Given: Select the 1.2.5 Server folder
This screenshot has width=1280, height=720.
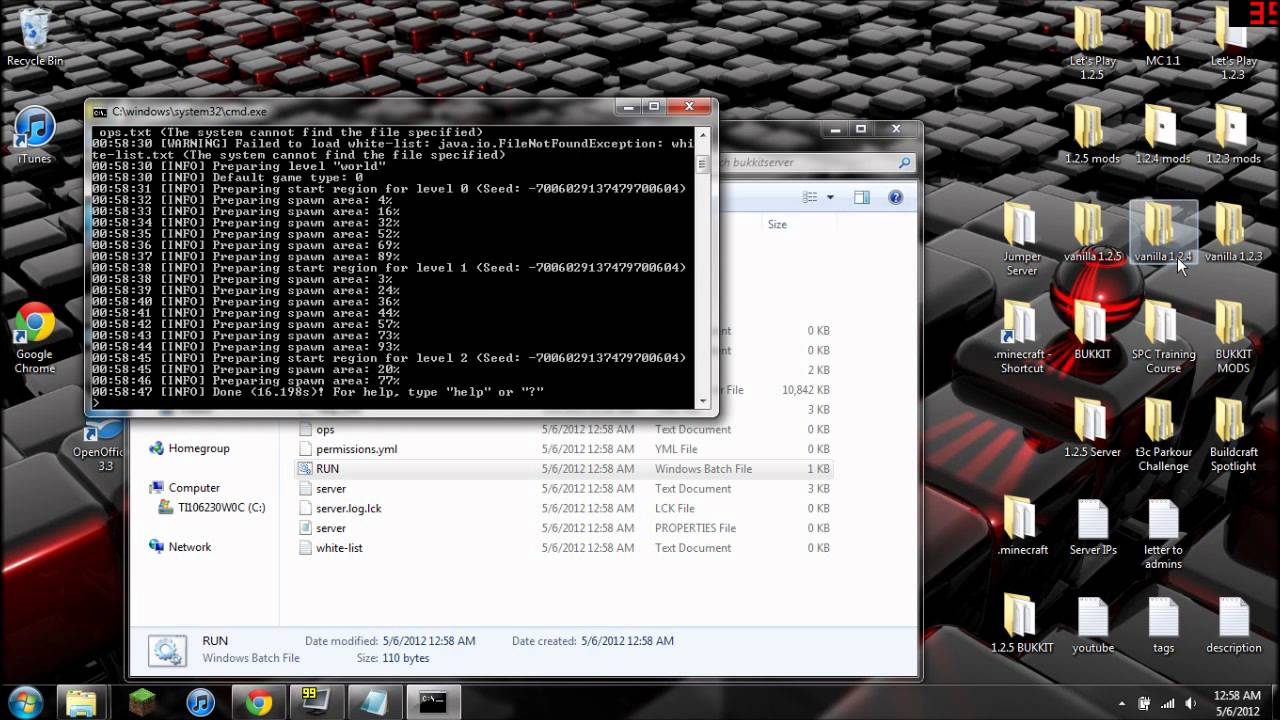Looking at the screenshot, I should 1092,428.
